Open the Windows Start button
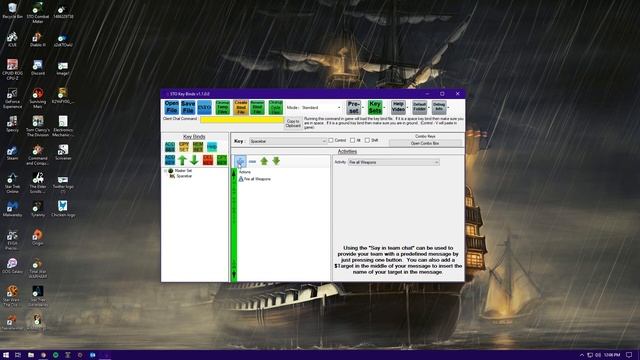 [6, 355]
